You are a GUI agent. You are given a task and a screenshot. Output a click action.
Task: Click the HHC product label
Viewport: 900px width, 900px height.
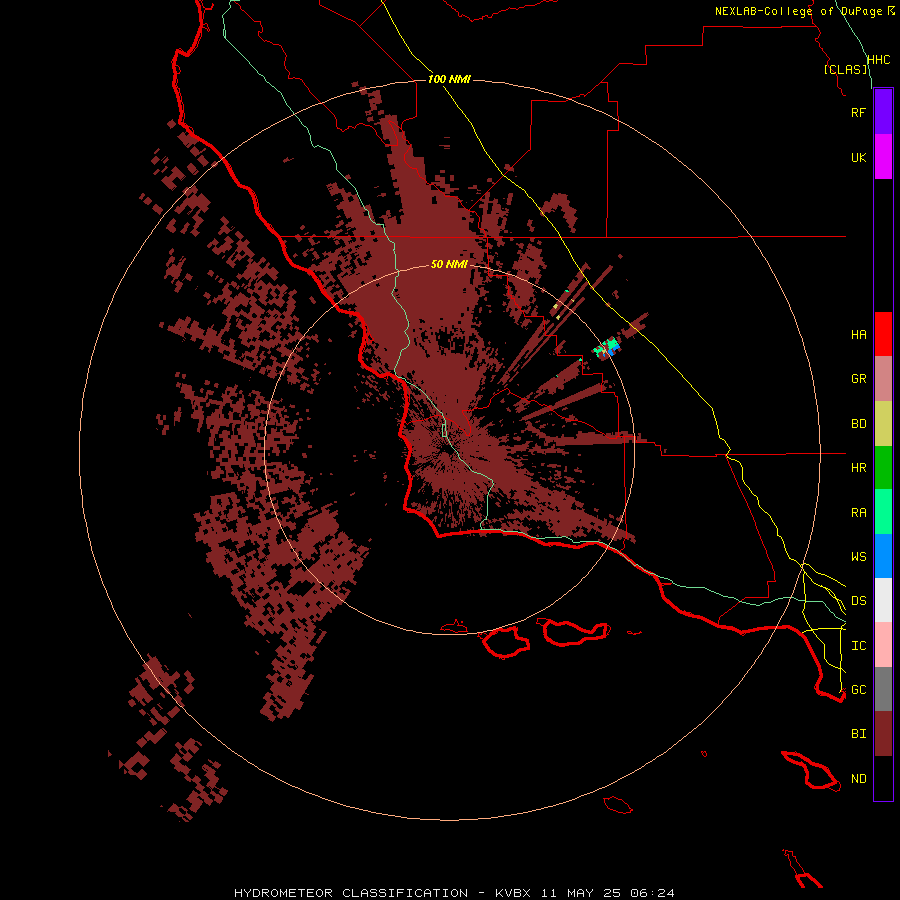click(878, 60)
